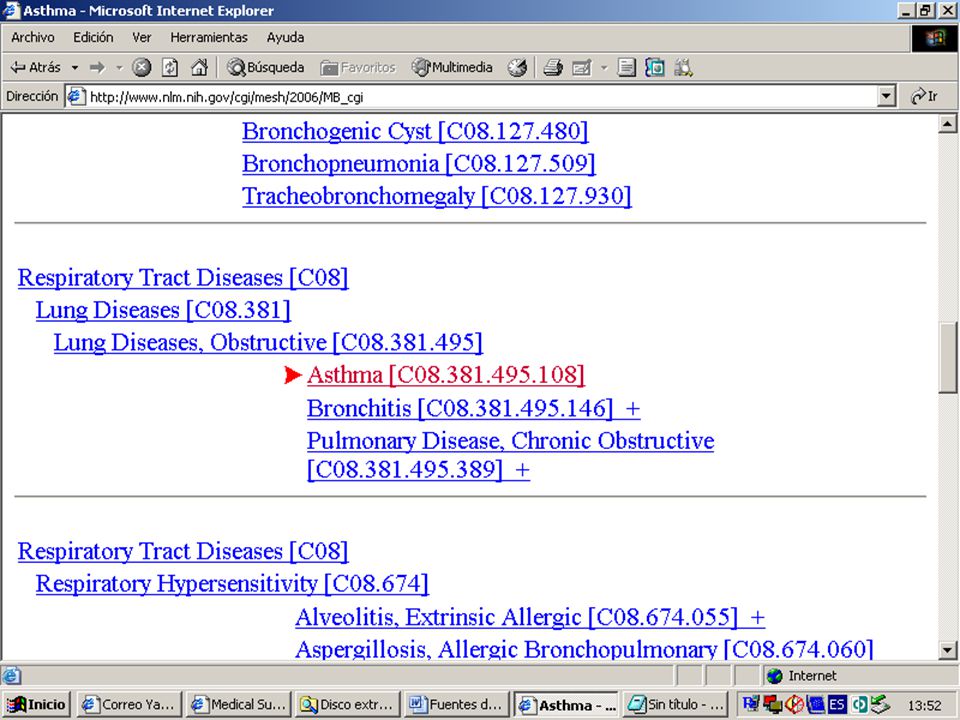Expand Alveolitis Extrinsic Allergic plus sign
The width and height of the screenshot is (960, 720).
pyautogui.click(x=757, y=617)
